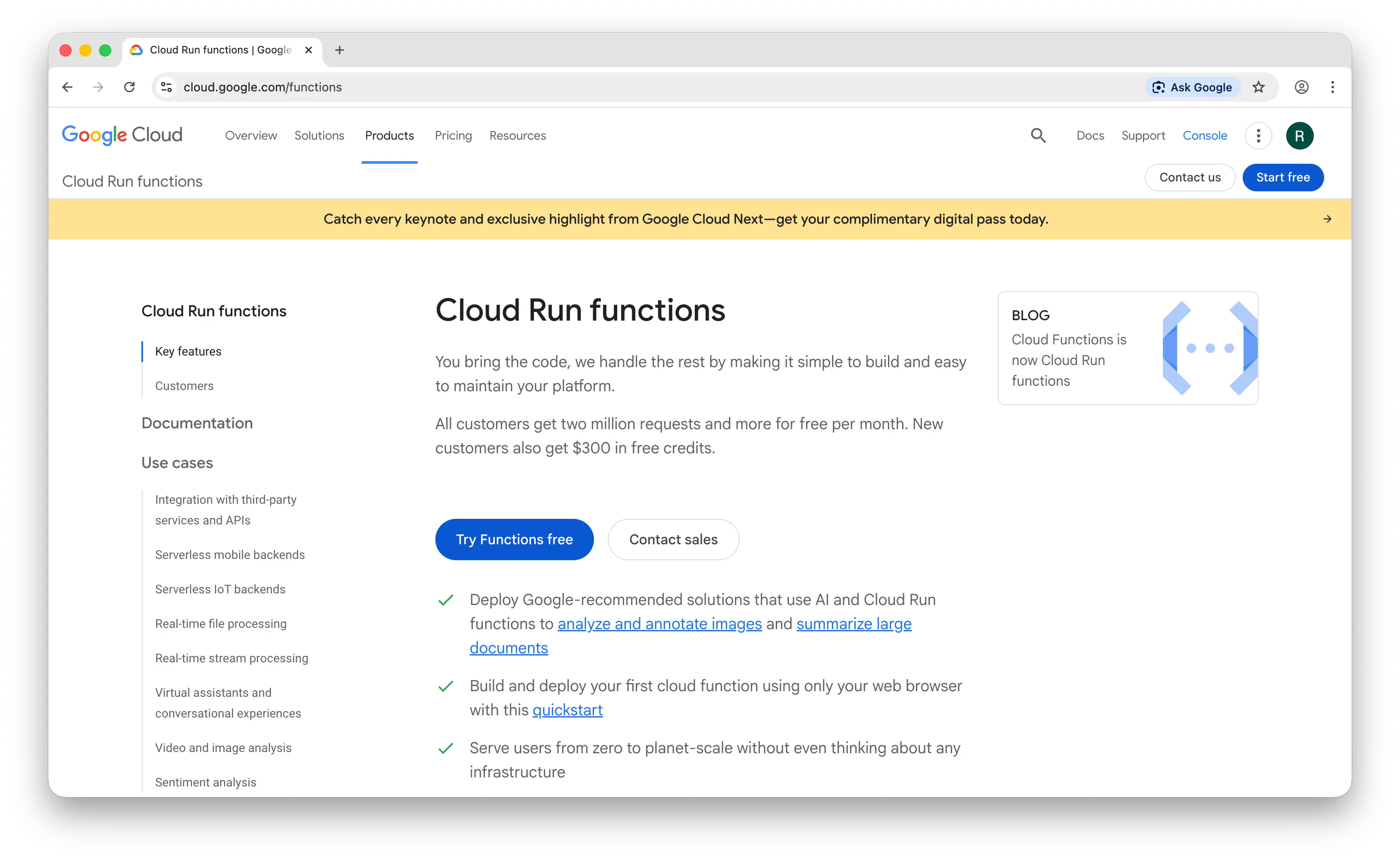Open the Pricing navigation item
This screenshot has height=861, width=1400.
[453, 135]
